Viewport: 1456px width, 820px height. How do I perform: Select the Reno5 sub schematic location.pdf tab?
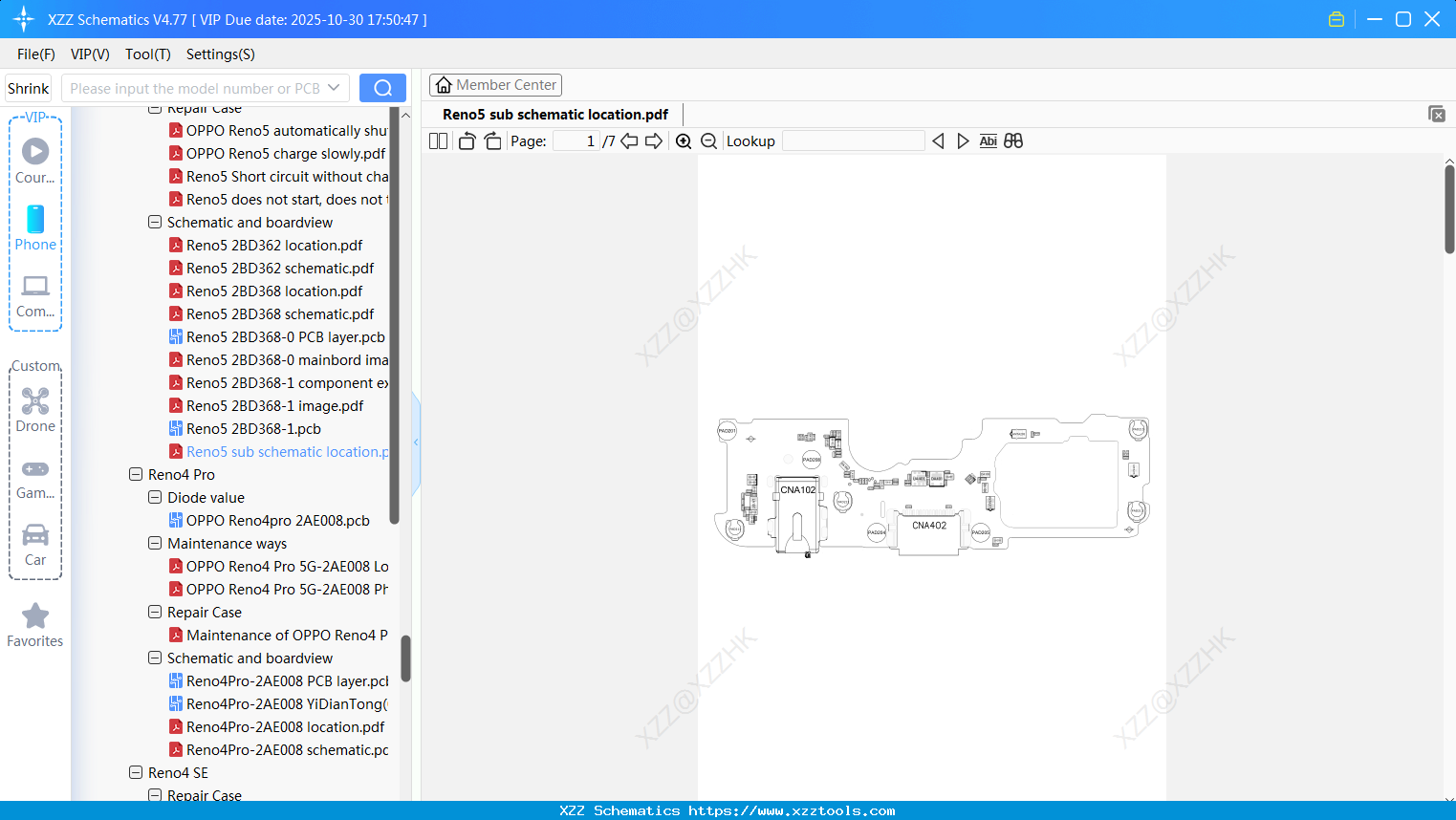click(555, 115)
